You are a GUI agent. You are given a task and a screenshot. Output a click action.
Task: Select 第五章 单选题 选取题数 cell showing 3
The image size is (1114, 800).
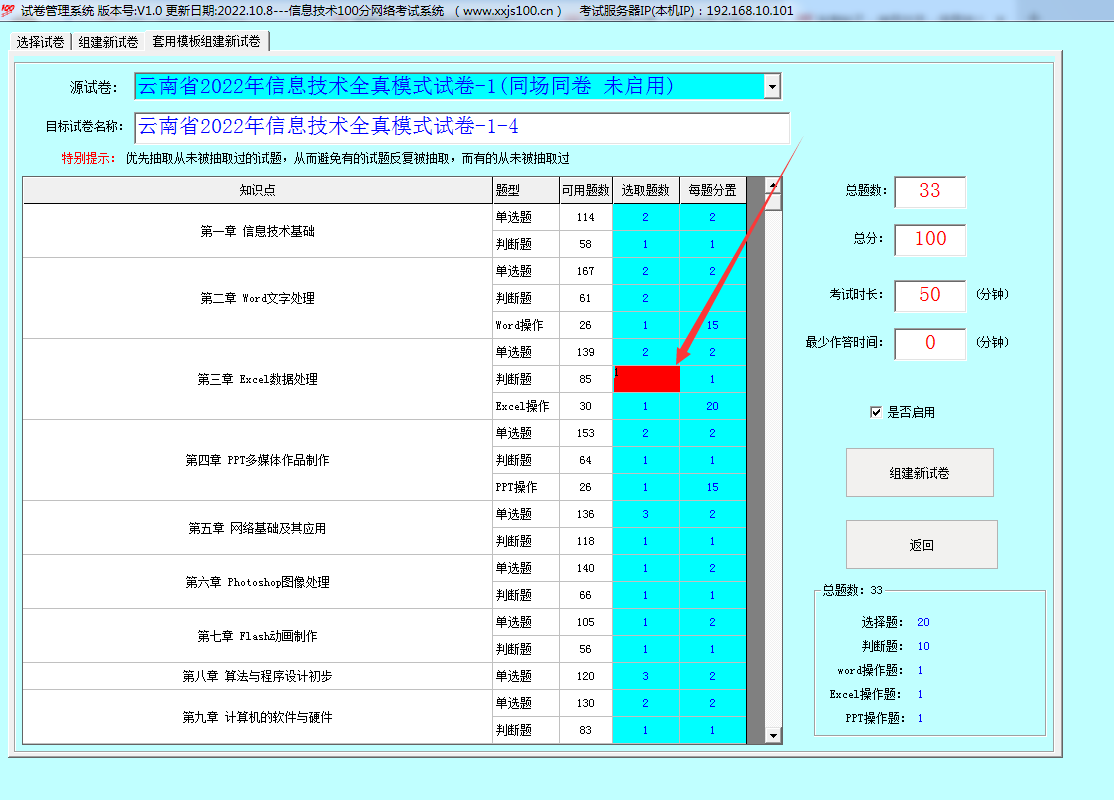[x=646, y=514]
